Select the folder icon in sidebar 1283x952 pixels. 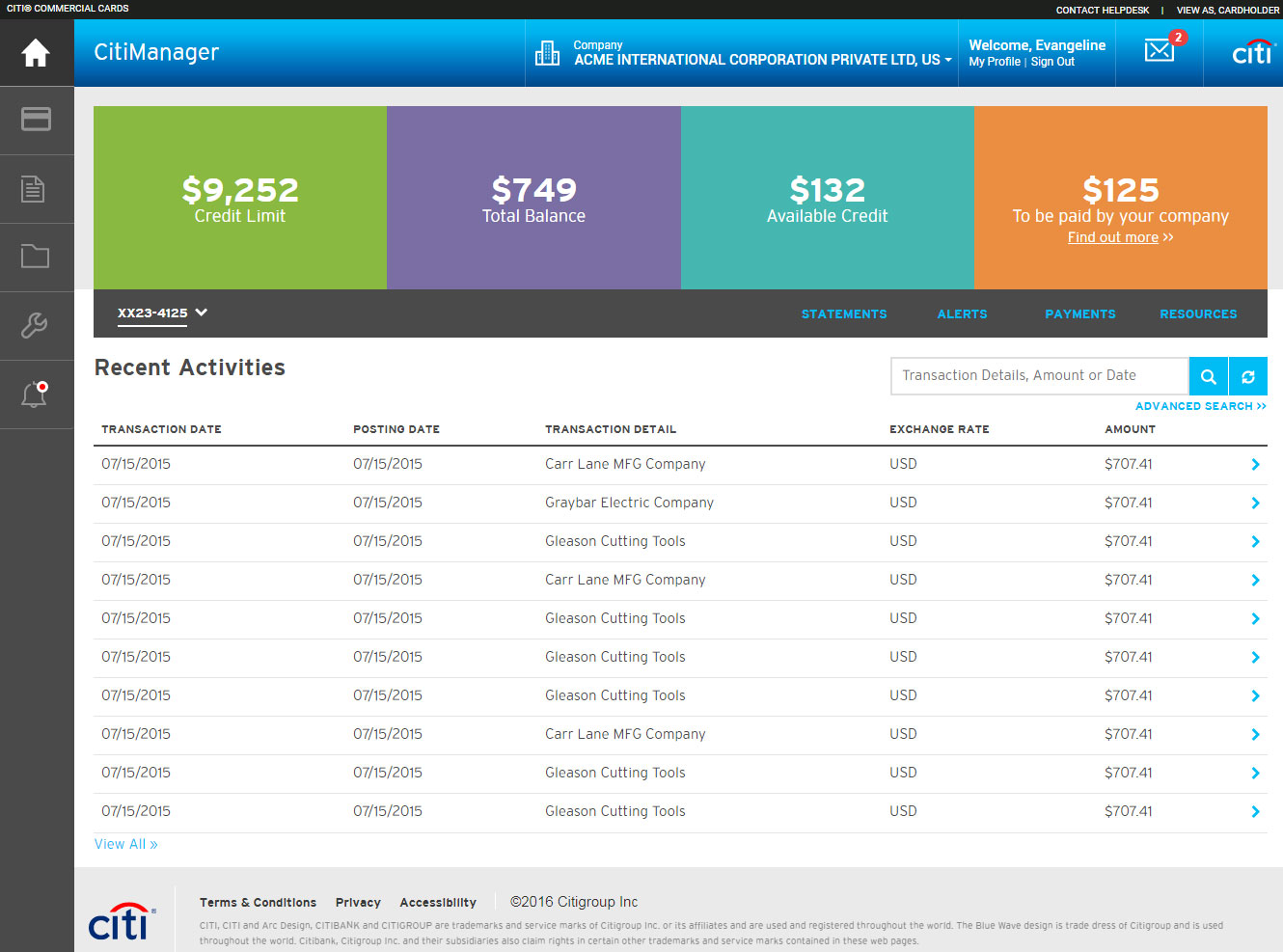pyautogui.click(x=36, y=257)
